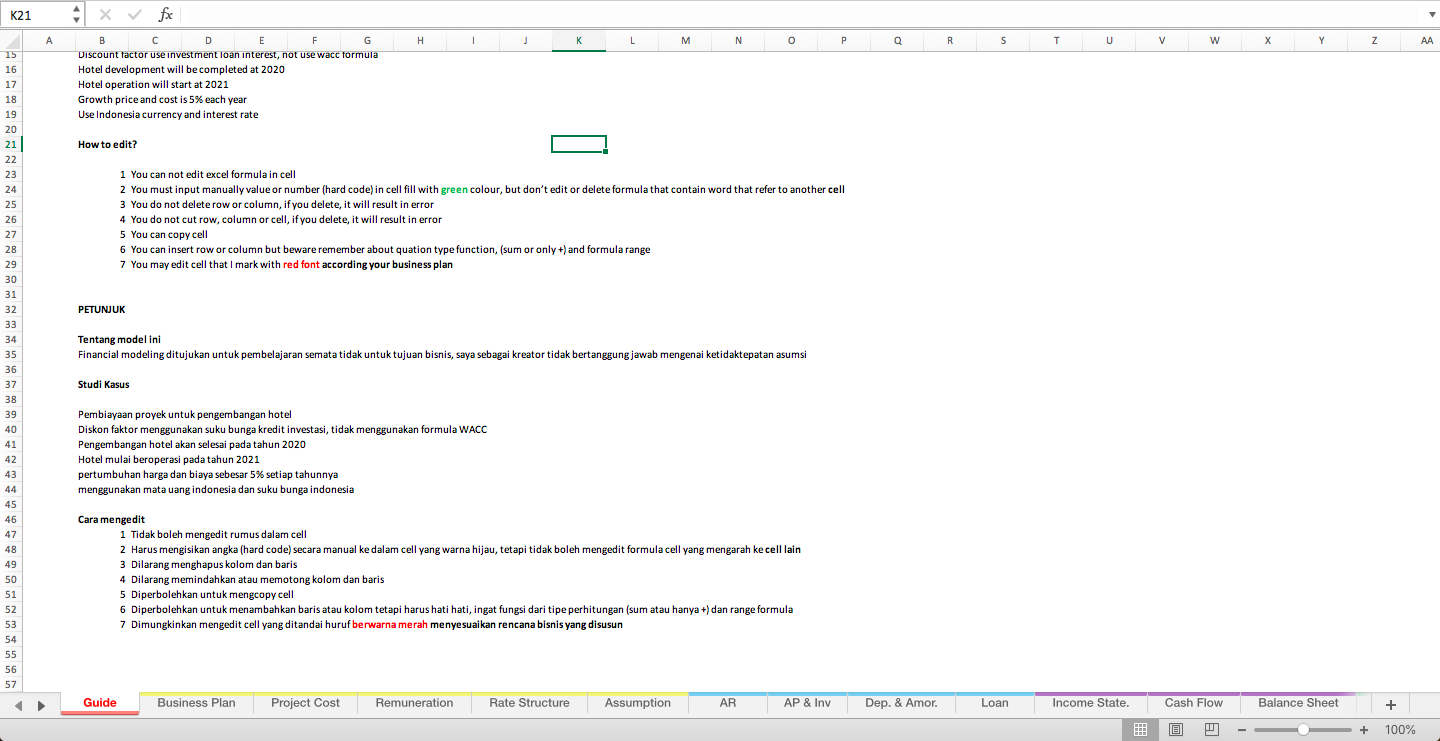Viewport: 1440px width, 741px height.
Task: Select column AA header
Action: pos(1426,40)
